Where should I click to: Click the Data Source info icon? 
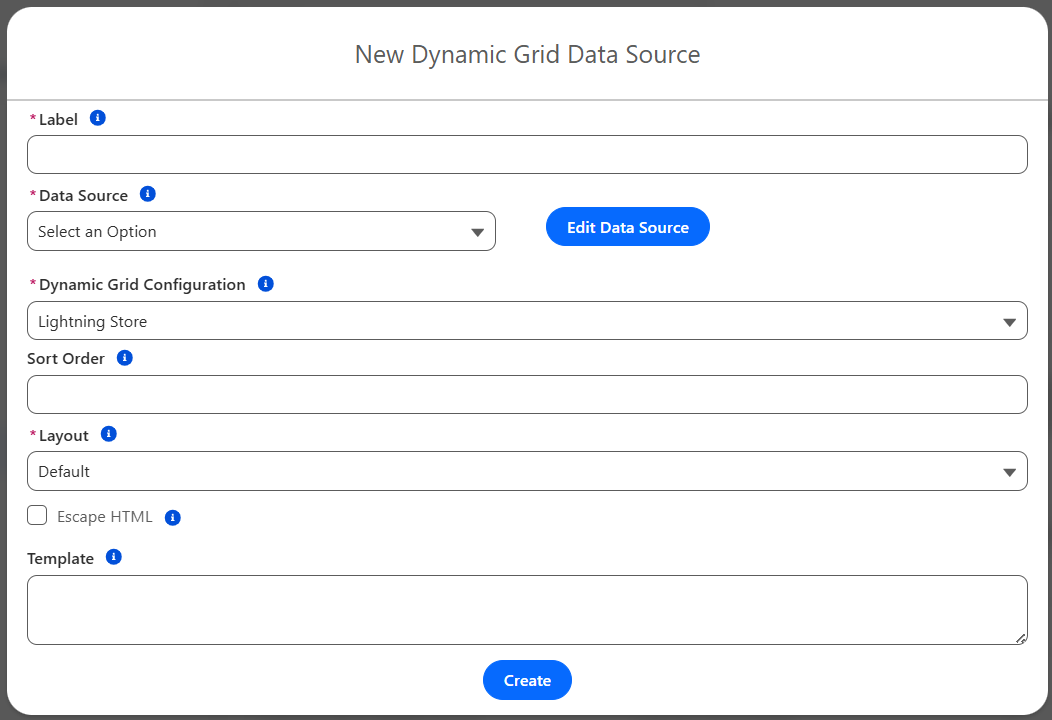(x=148, y=194)
